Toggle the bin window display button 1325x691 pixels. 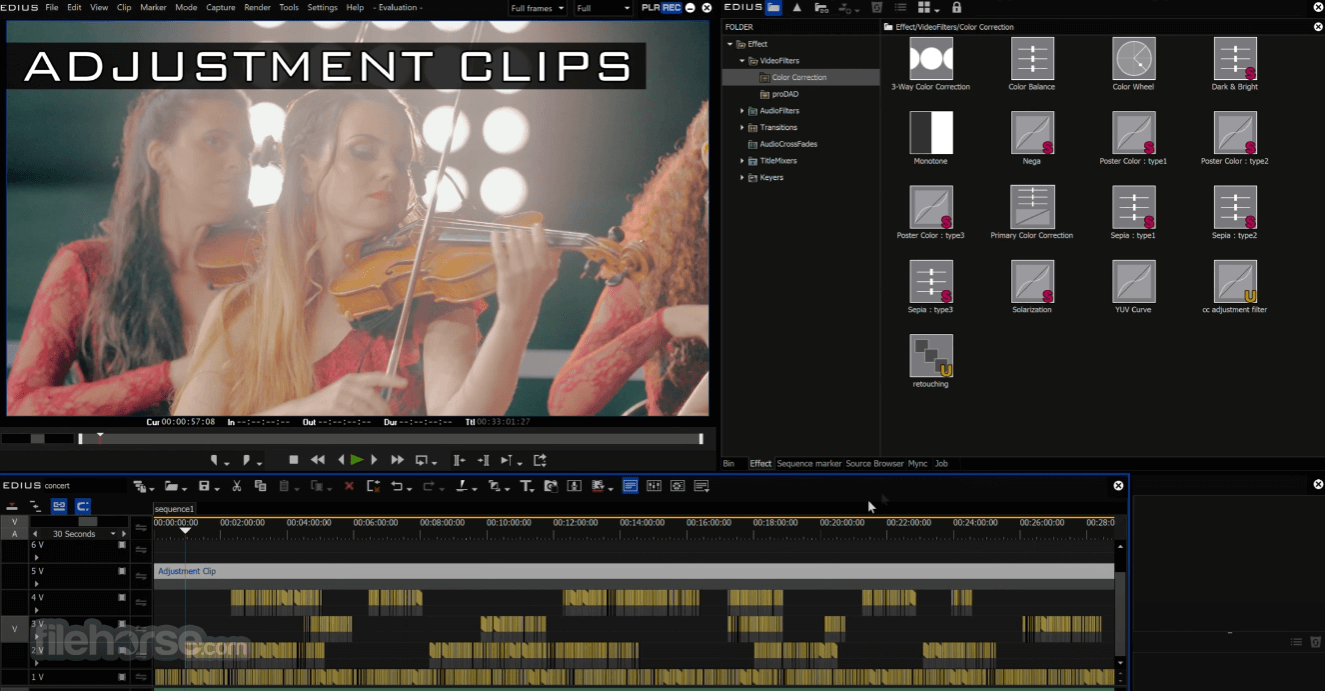click(631, 486)
